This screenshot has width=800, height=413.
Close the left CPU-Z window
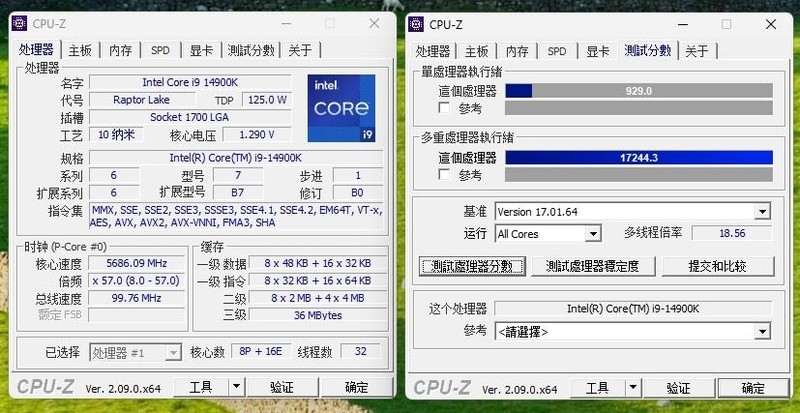point(374,23)
